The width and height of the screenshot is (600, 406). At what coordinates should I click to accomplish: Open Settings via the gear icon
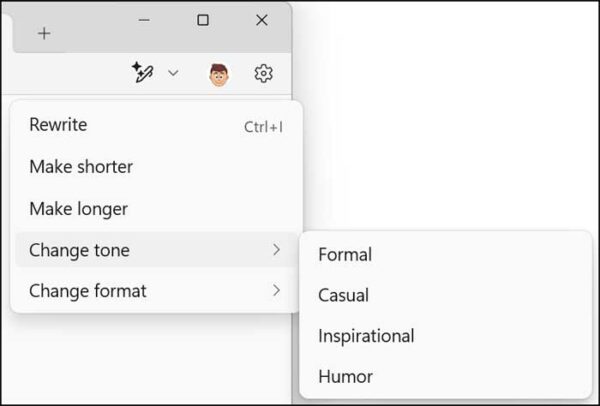click(263, 73)
